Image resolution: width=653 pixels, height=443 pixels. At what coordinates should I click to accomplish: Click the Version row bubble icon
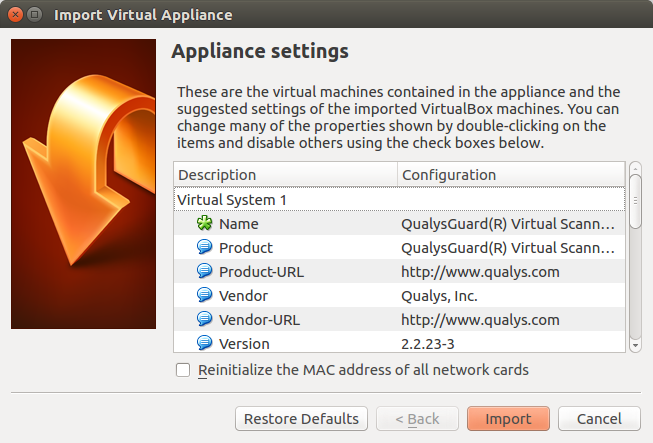point(204,343)
